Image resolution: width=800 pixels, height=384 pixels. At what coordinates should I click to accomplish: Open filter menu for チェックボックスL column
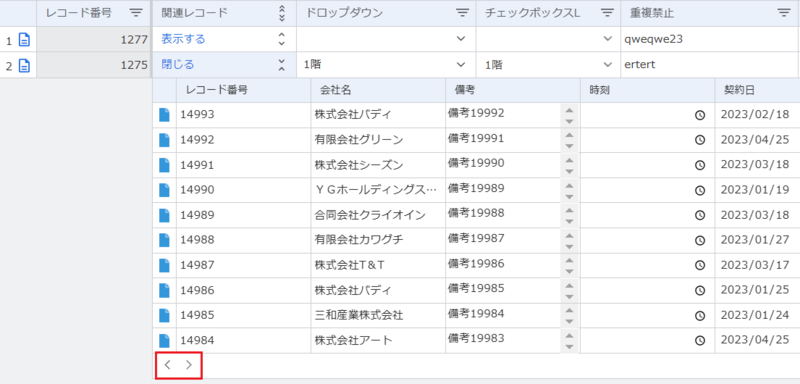(x=607, y=13)
